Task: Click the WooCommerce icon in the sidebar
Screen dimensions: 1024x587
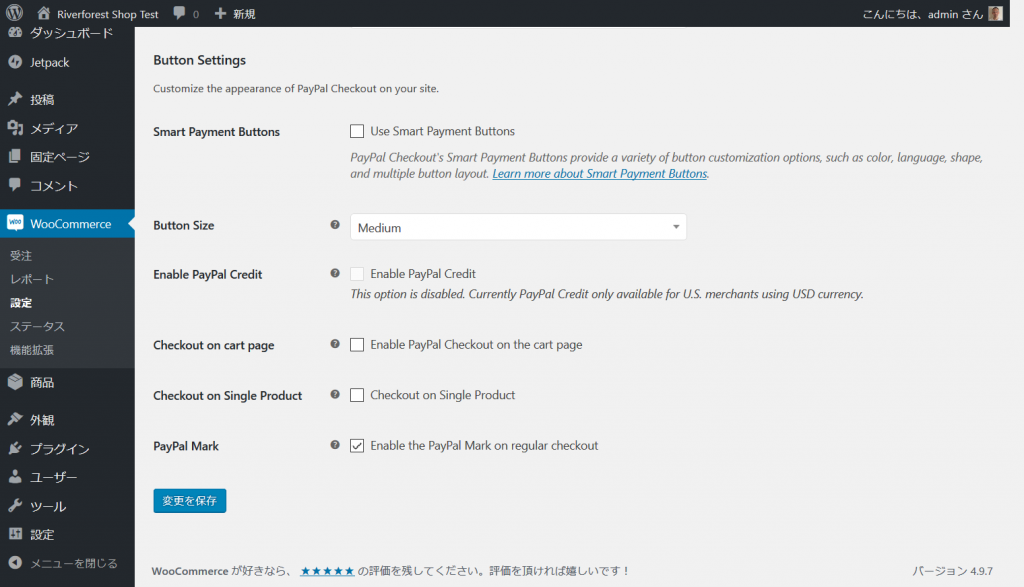Action: [x=15, y=224]
